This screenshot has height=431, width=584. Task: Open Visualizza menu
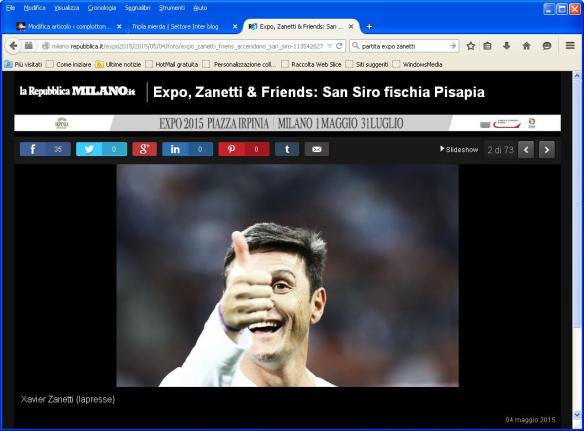tap(66, 8)
